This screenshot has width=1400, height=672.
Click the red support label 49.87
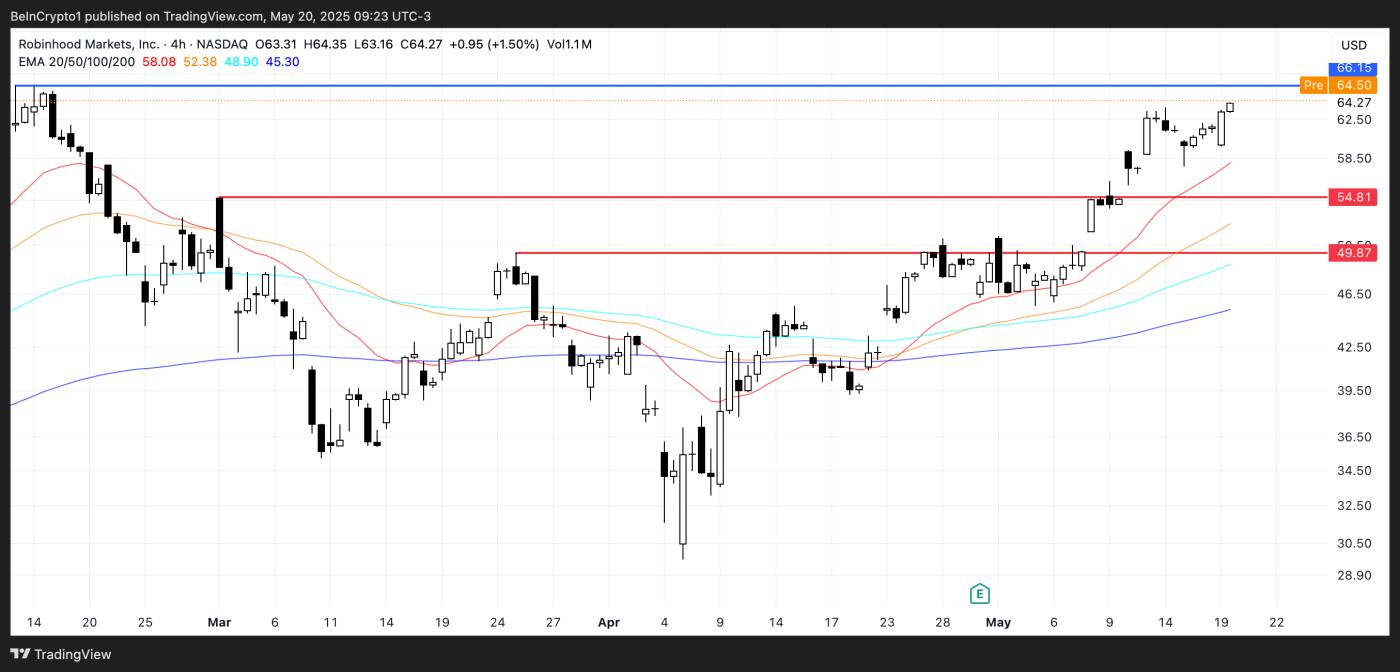click(x=1352, y=253)
